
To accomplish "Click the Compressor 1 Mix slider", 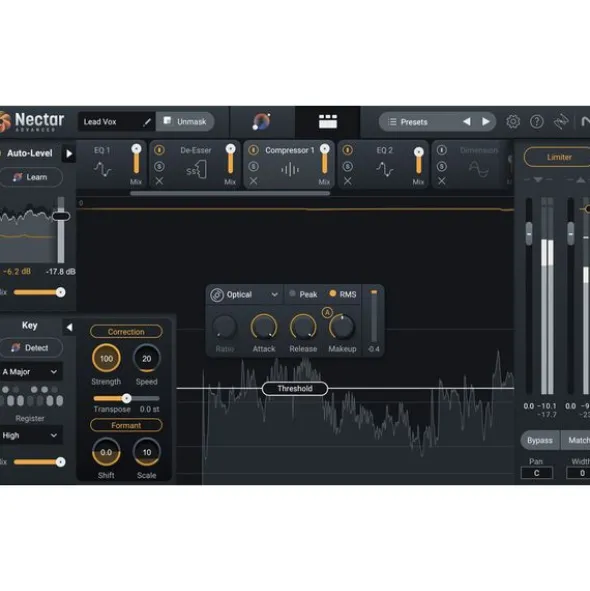I will click(325, 160).
